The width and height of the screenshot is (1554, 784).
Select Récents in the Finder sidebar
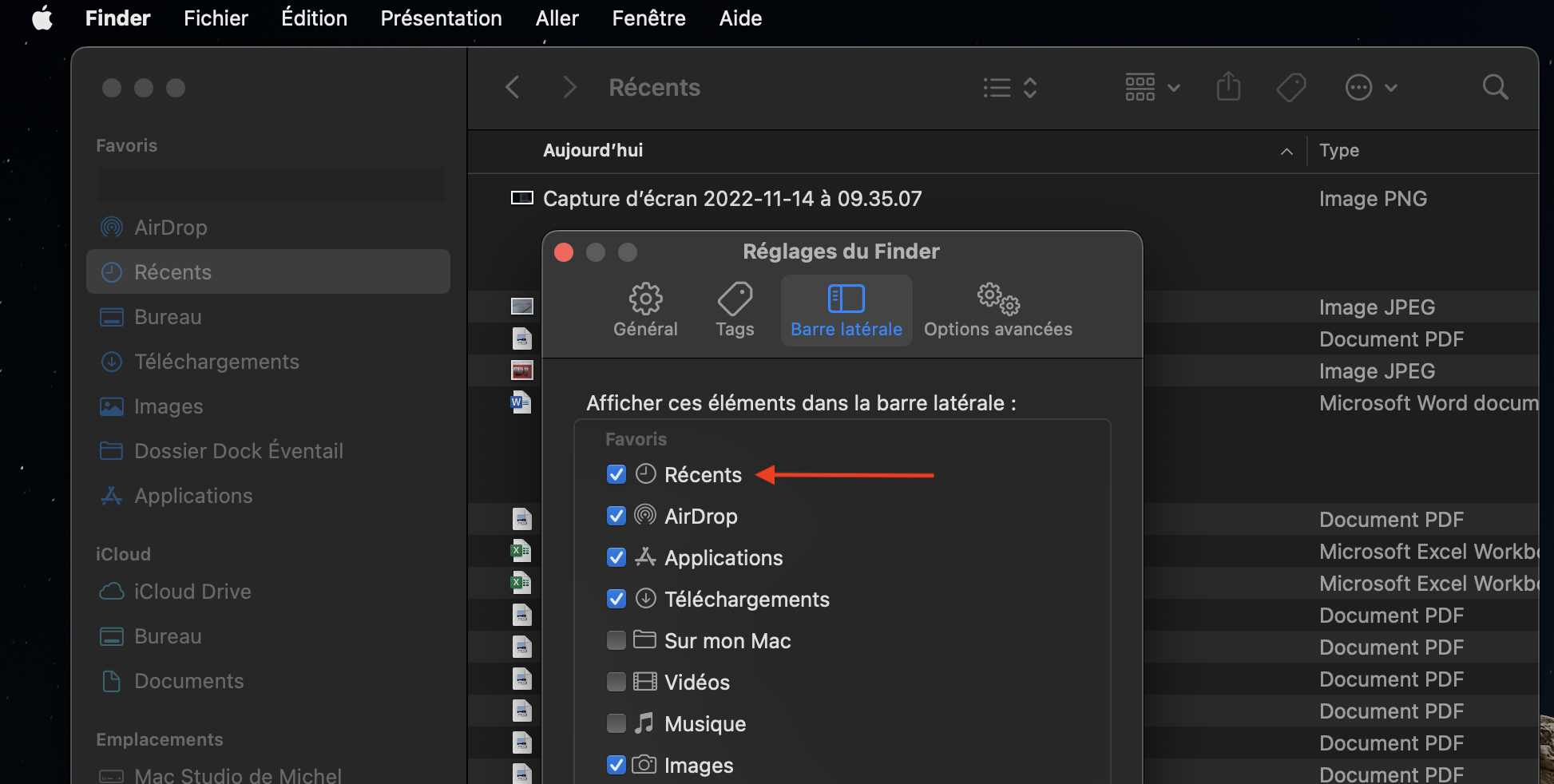point(268,272)
